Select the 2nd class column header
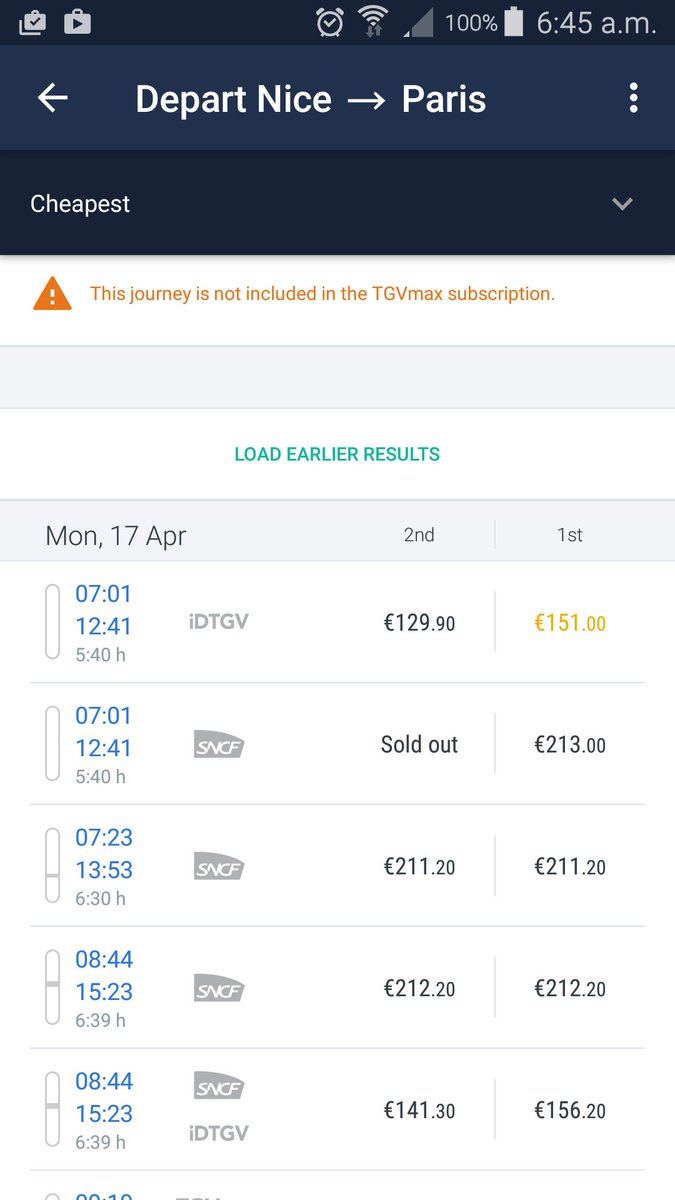The image size is (675, 1200). point(419,535)
